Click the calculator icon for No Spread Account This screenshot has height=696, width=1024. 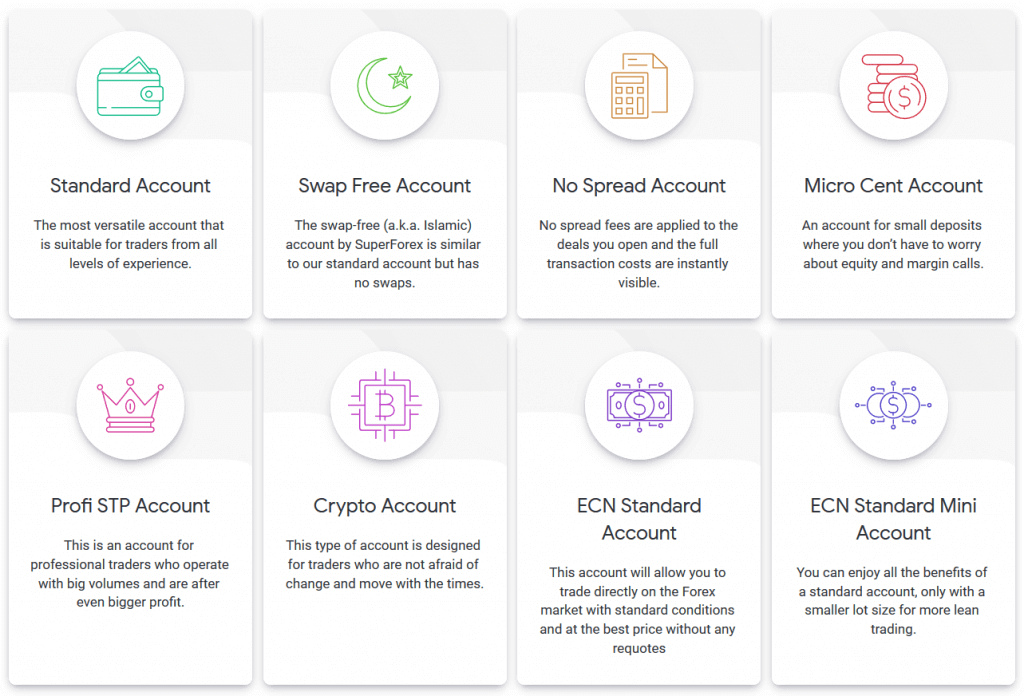click(638, 86)
